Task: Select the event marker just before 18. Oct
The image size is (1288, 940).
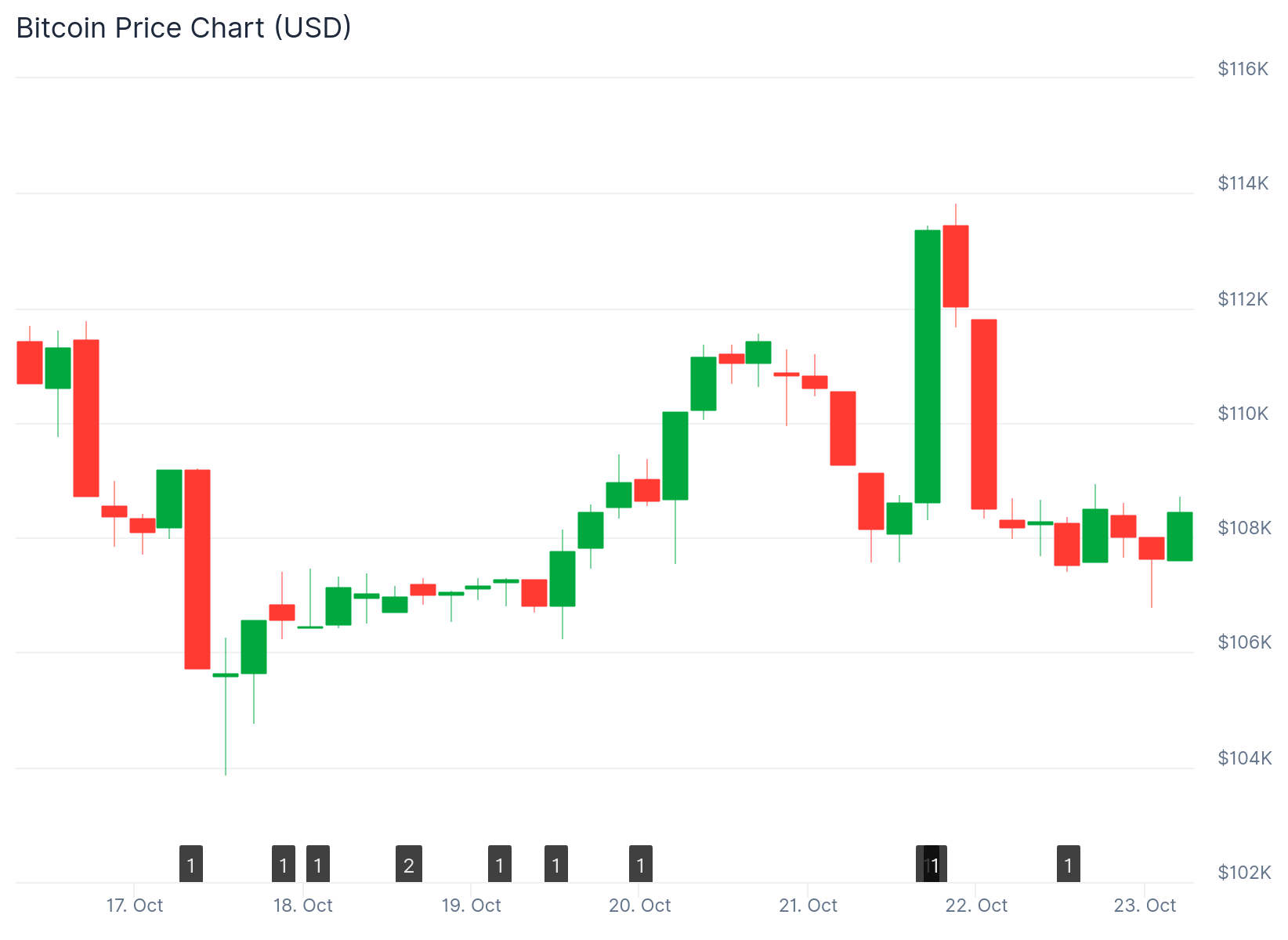Action: click(284, 864)
